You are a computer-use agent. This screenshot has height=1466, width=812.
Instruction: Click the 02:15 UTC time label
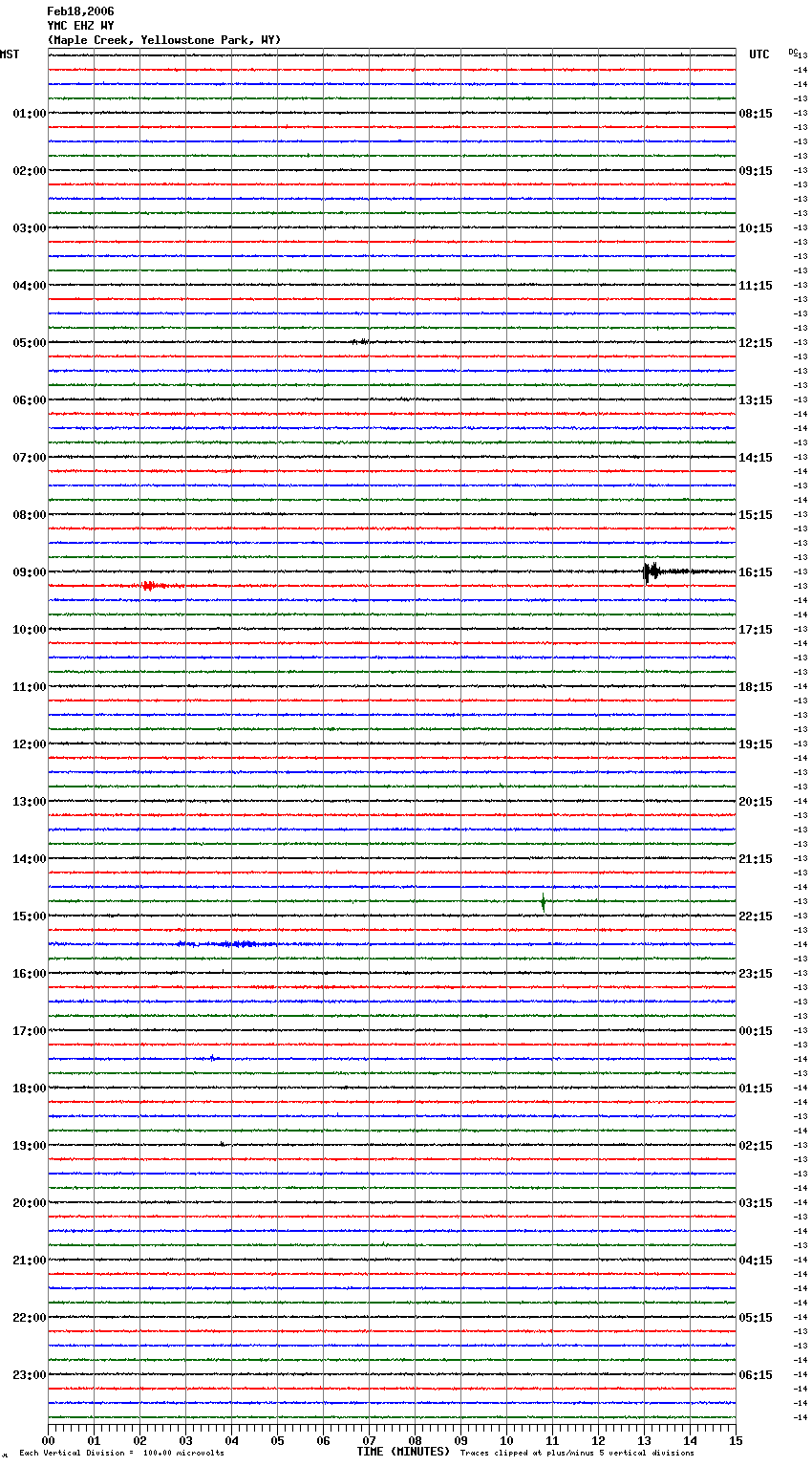coord(756,1146)
